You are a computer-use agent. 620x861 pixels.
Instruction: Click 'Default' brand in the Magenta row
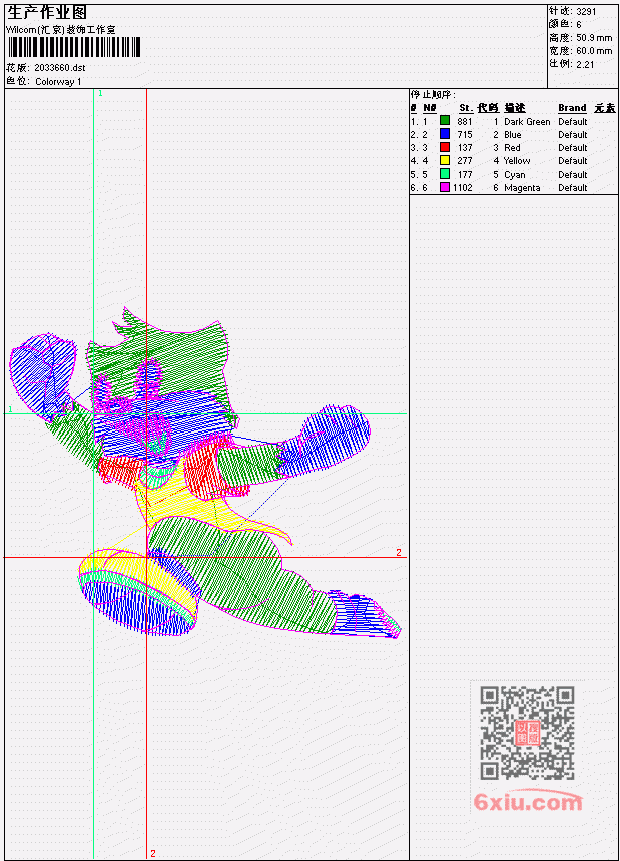tap(573, 188)
